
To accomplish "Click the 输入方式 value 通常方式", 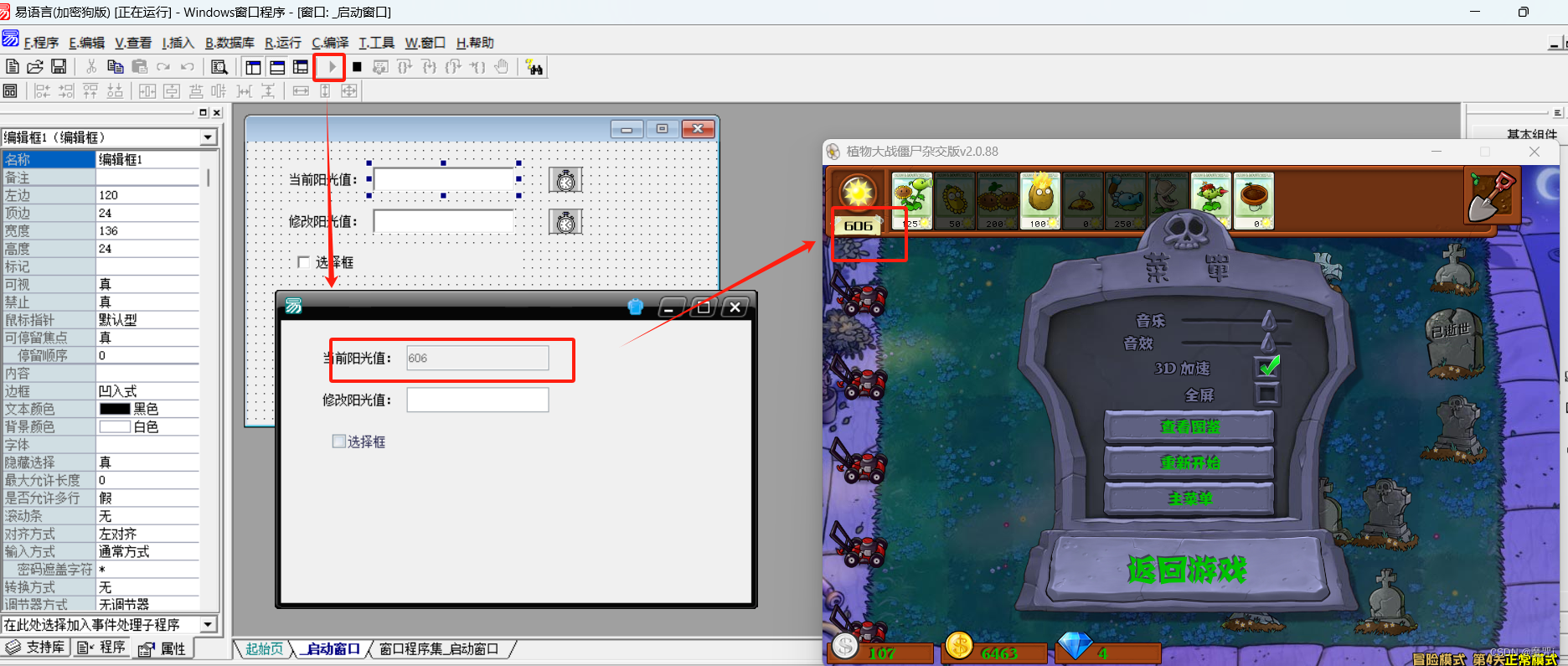I will coord(147,551).
